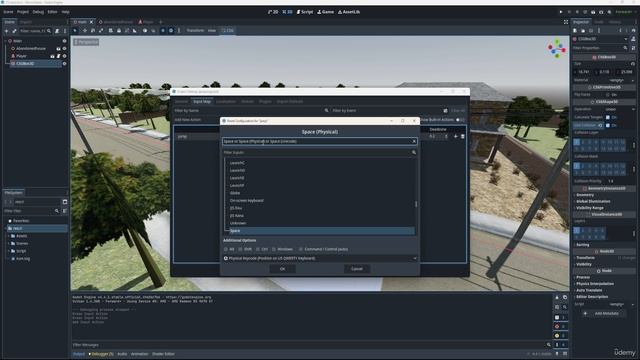The height and width of the screenshot is (360, 640).
Task: Open the Help menu
Action: (65, 12)
